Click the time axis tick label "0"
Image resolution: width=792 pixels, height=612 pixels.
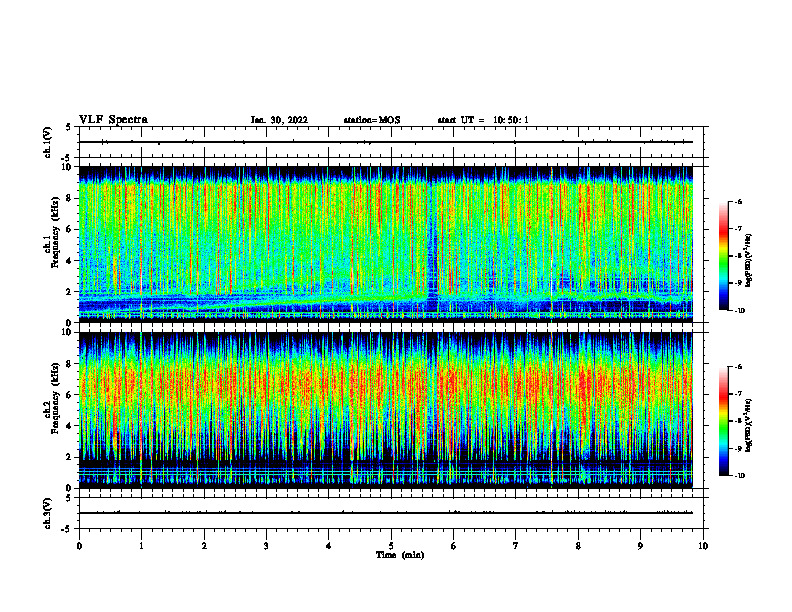(79, 546)
